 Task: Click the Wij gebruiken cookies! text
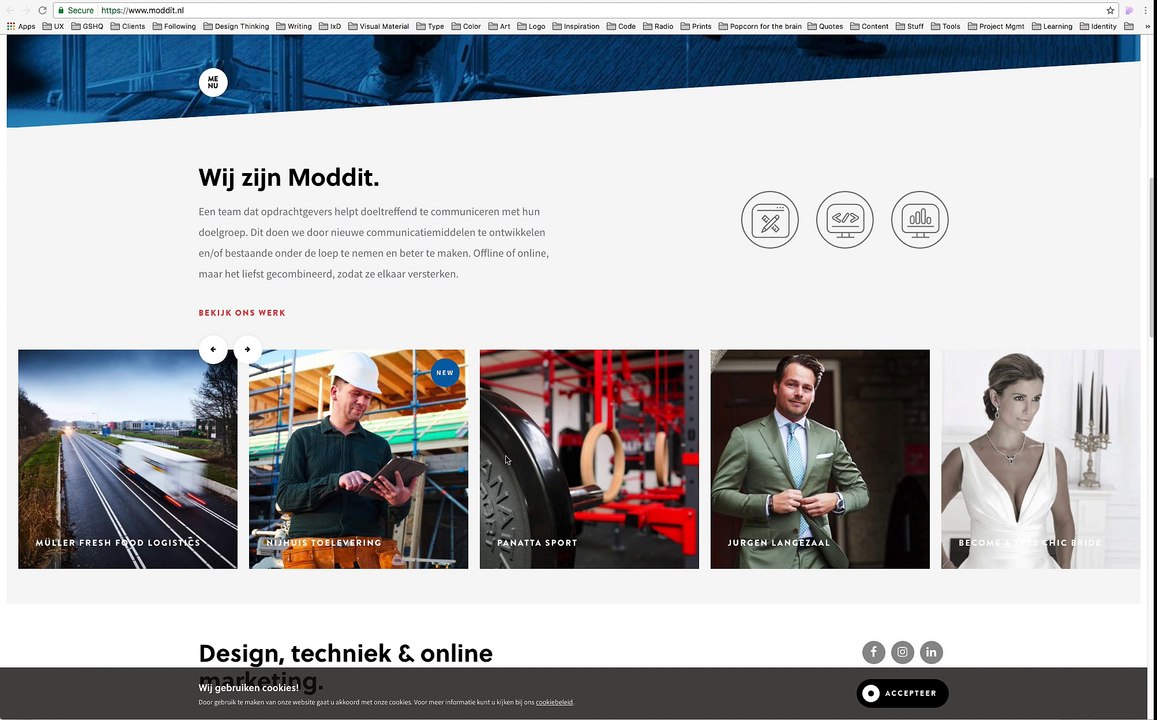coord(249,688)
